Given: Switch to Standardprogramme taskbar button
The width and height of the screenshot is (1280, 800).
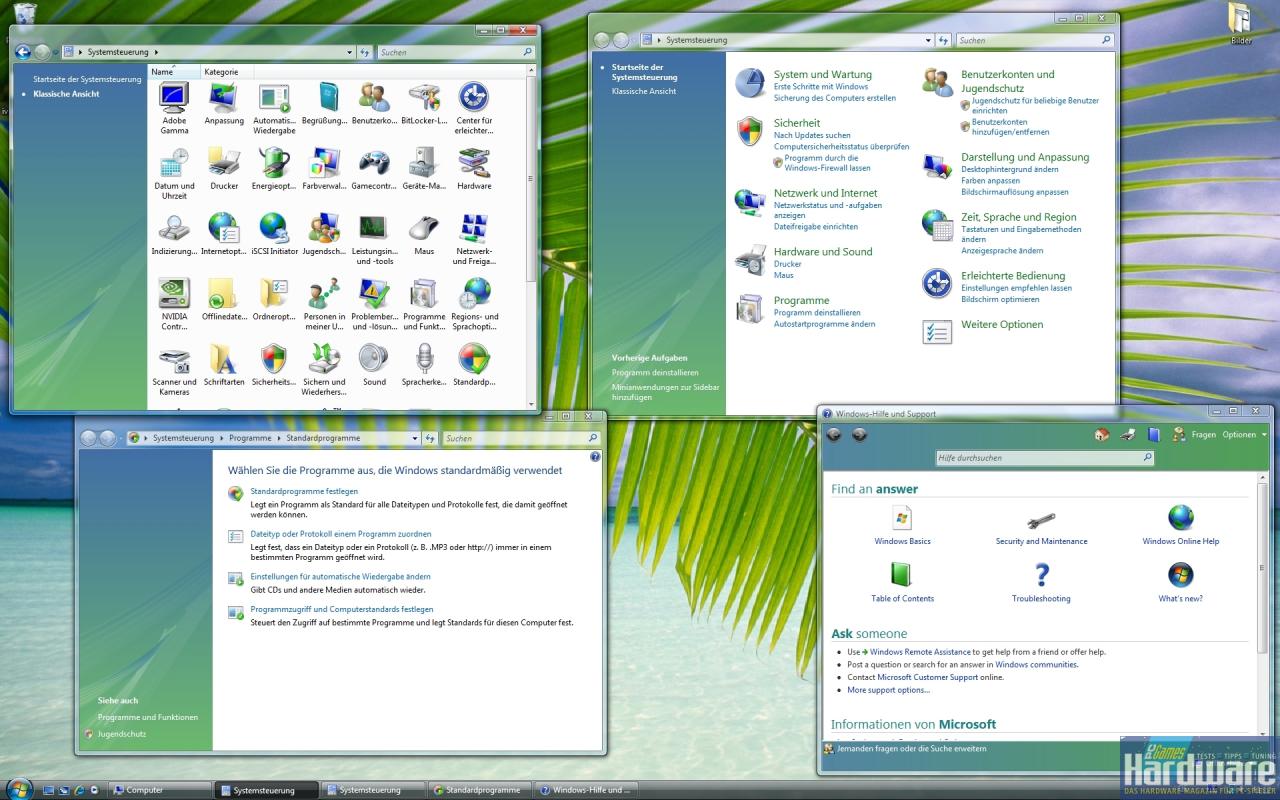Looking at the screenshot, I should 478,790.
